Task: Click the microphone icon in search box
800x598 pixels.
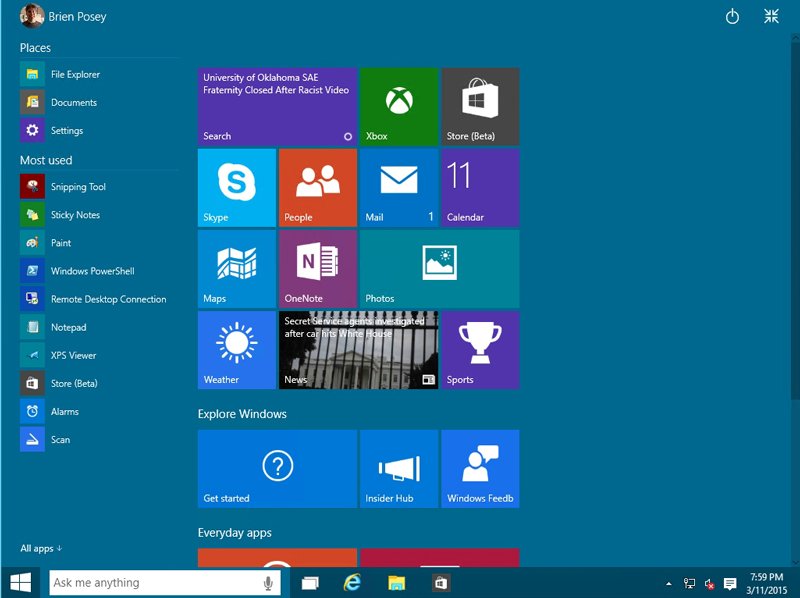Action: pyautogui.click(x=268, y=583)
